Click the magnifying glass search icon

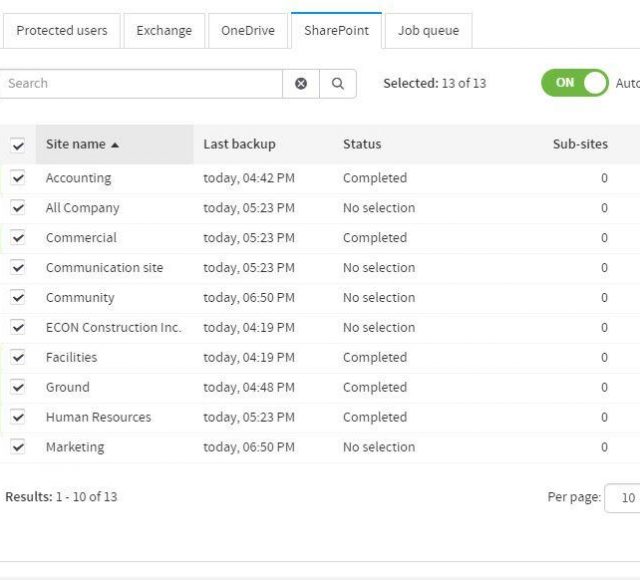(338, 84)
